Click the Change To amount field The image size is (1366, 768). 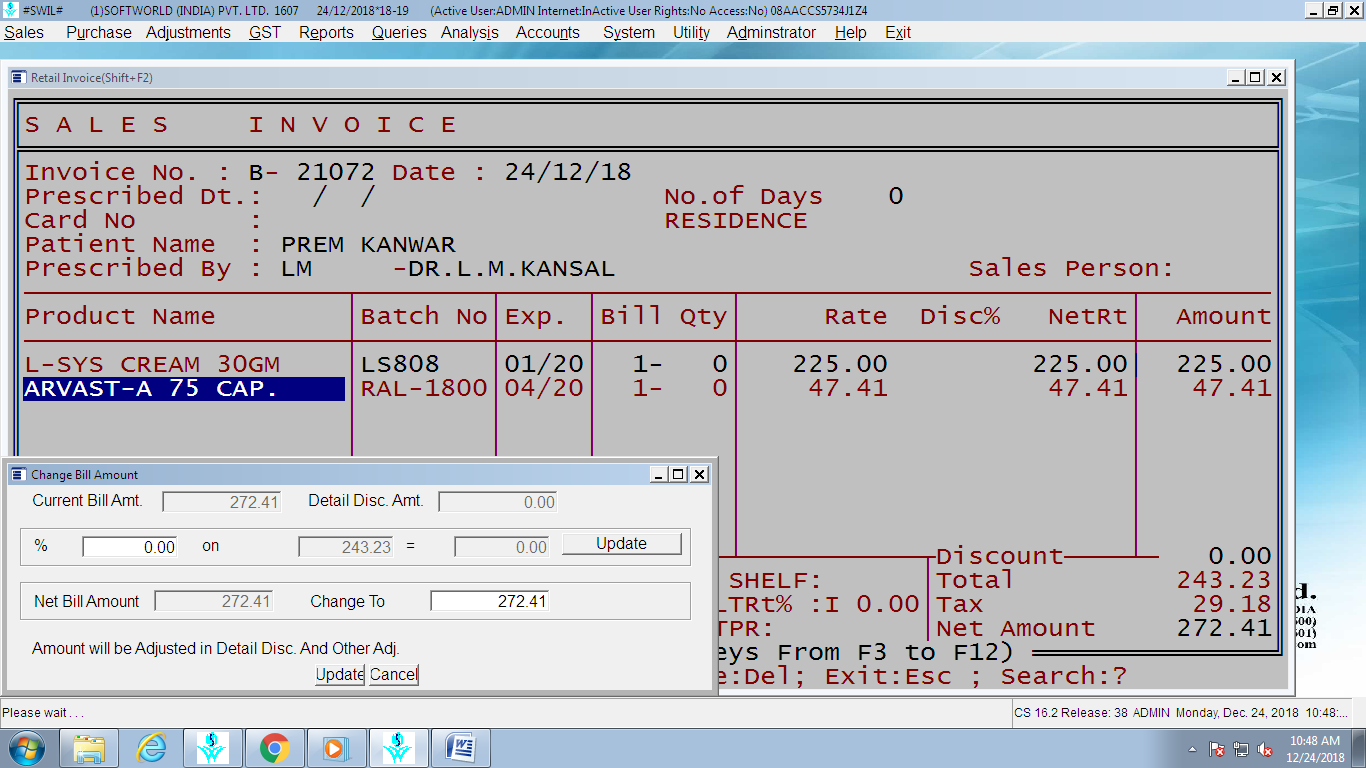tap(490, 601)
